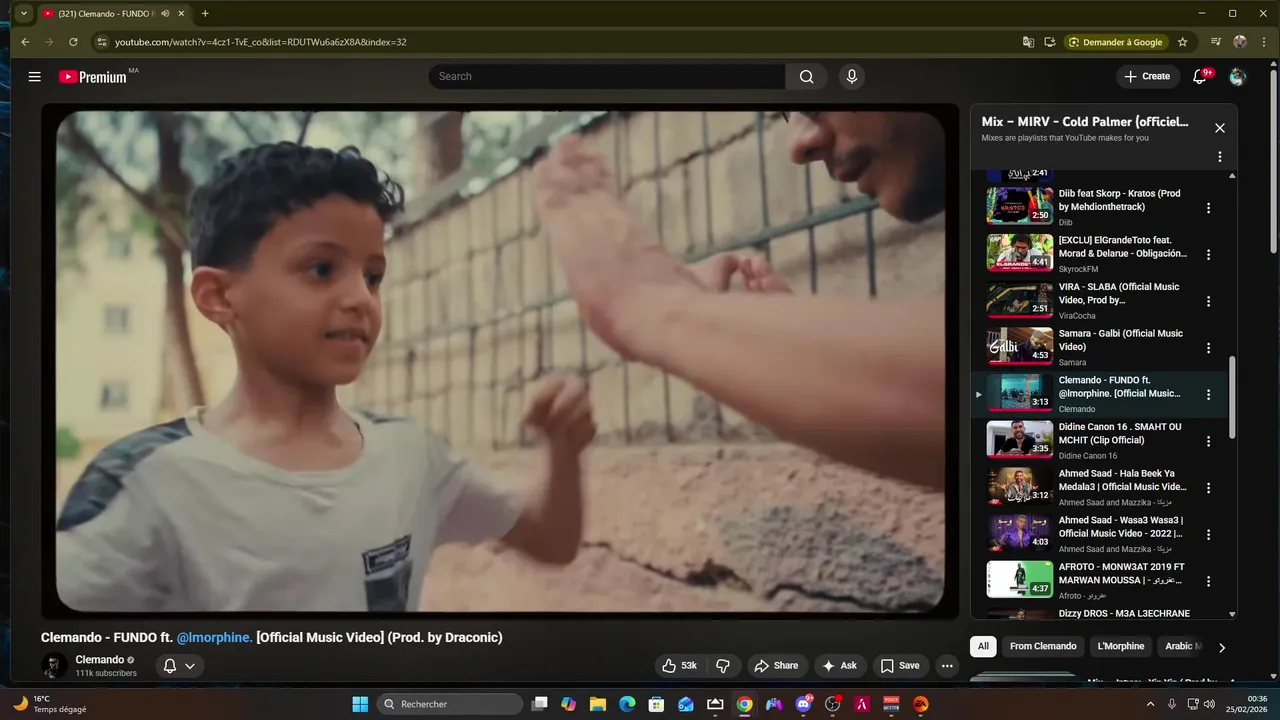
Task: Open Chrome three-dot menu
Action: click(x=1263, y=42)
